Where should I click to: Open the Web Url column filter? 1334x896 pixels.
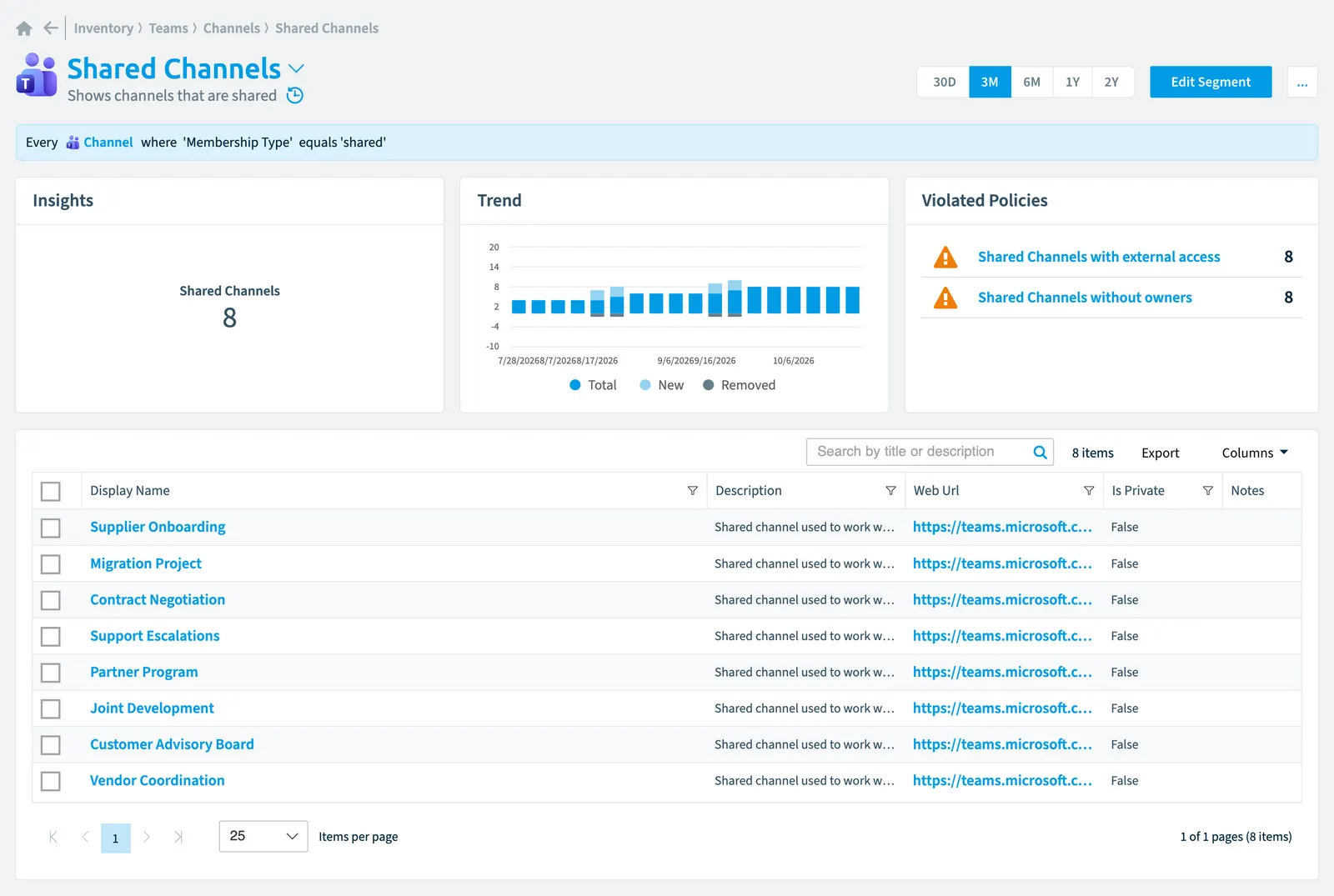click(x=1088, y=491)
